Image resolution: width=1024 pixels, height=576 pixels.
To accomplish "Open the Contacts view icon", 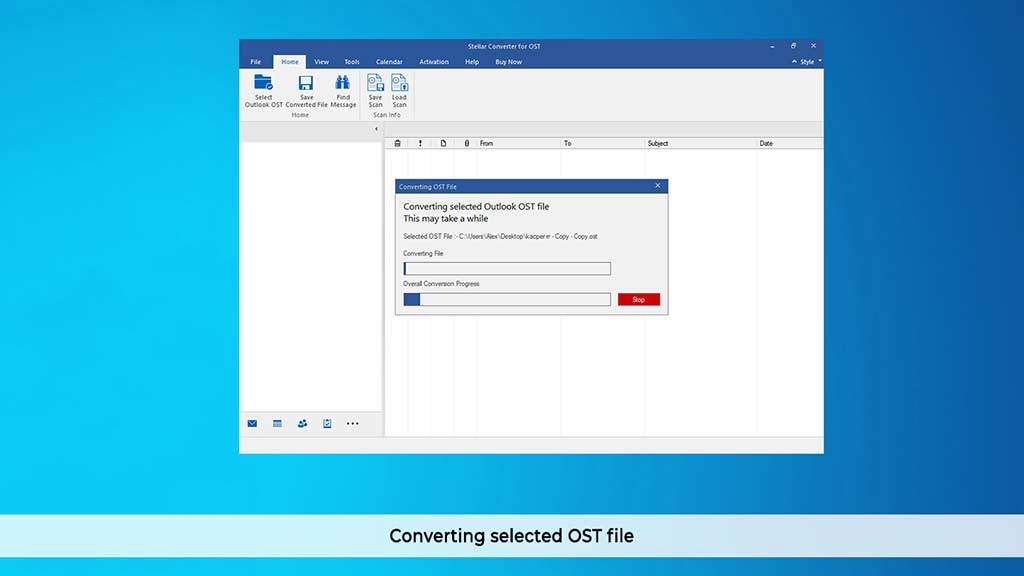I will pyautogui.click(x=302, y=423).
